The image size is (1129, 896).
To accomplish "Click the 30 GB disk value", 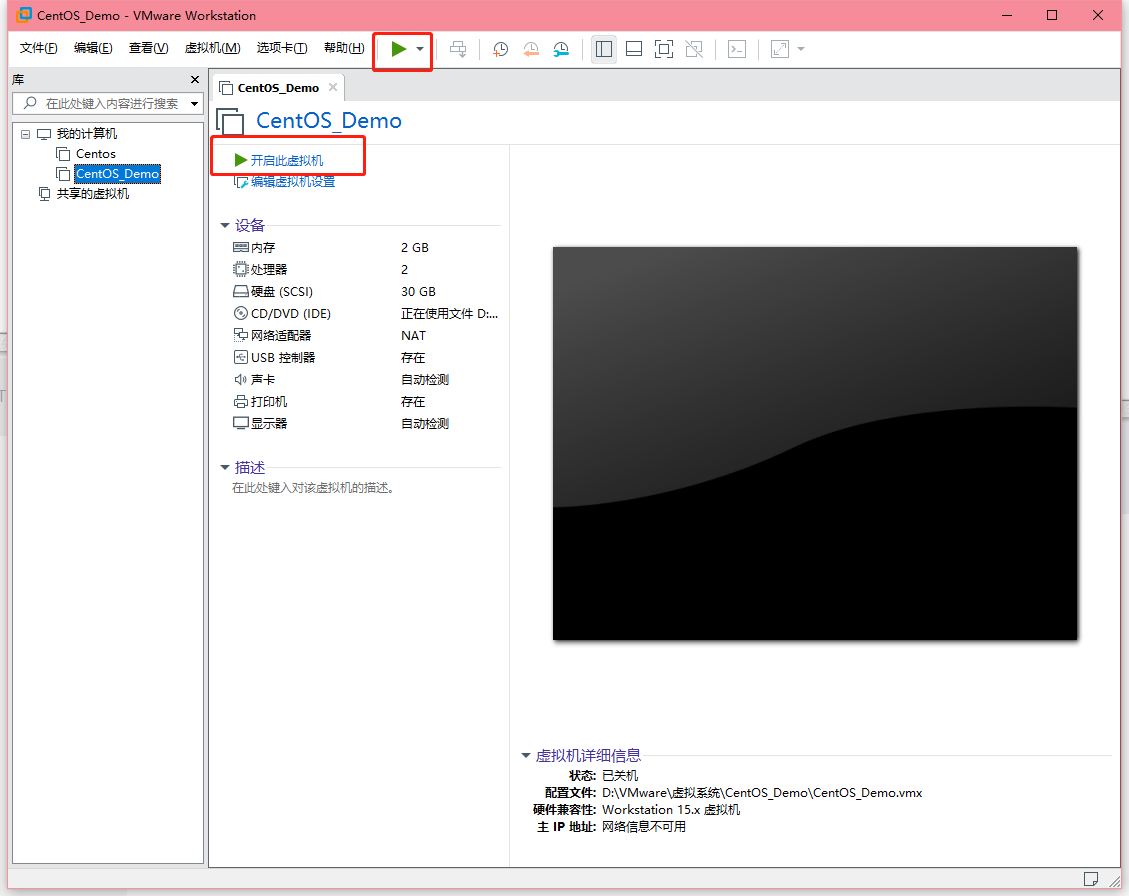I will click(418, 292).
